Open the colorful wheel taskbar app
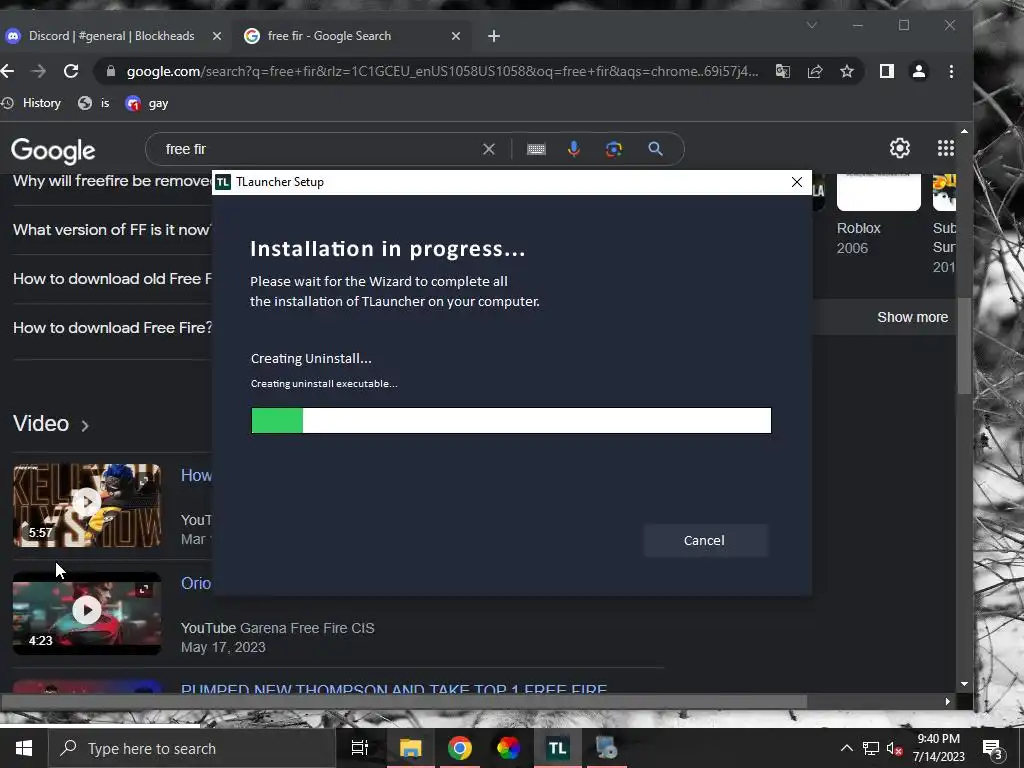Viewport: 1024px width, 768px height. (x=508, y=748)
